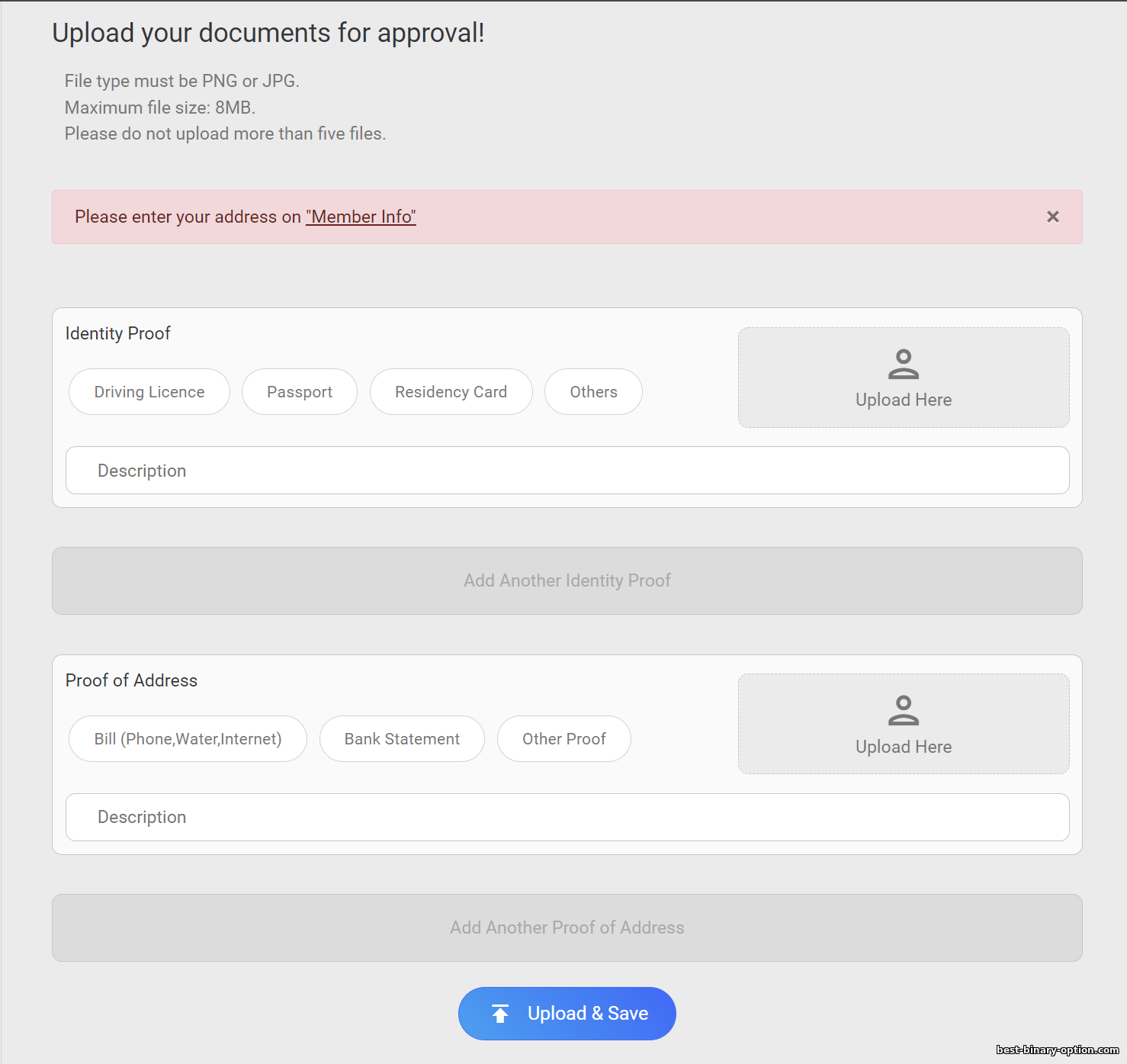The width and height of the screenshot is (1127, 1064).
Task: Choose Bill (Phone,Water,Internet) as address proof
Action: [188, 739]
